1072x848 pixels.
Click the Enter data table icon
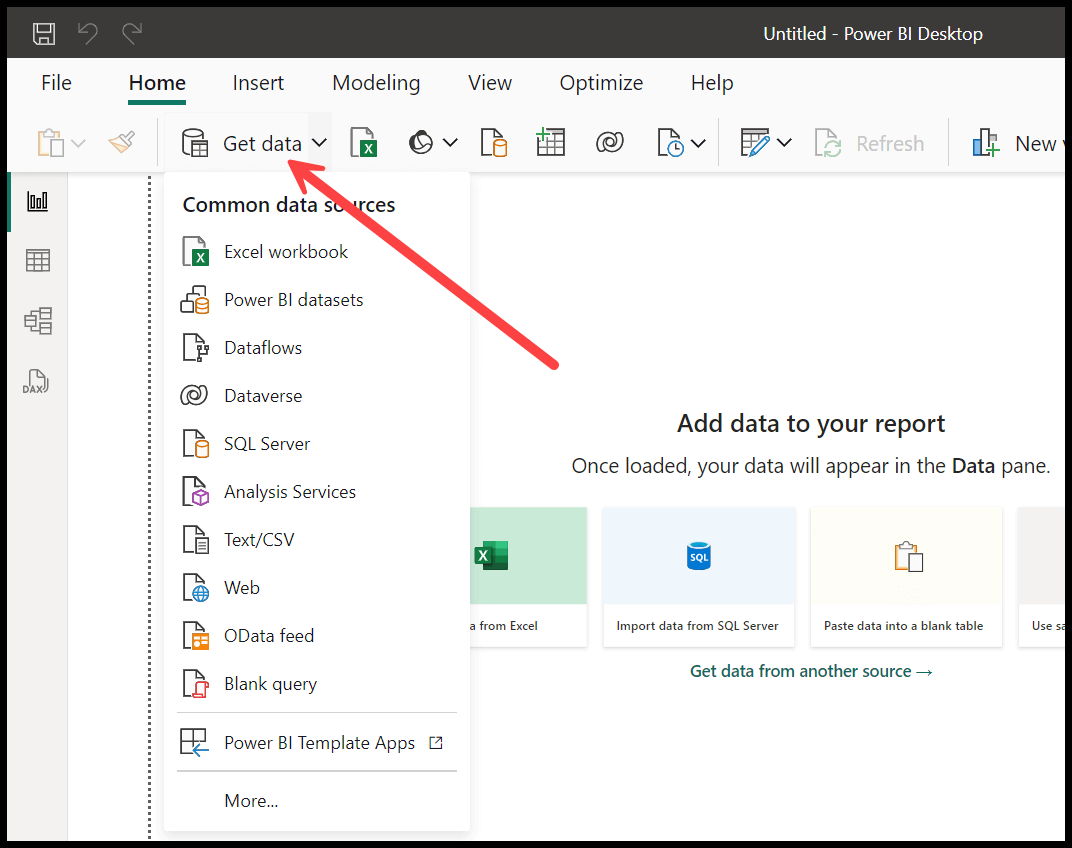pyautogui.click(x=550, y=142)
